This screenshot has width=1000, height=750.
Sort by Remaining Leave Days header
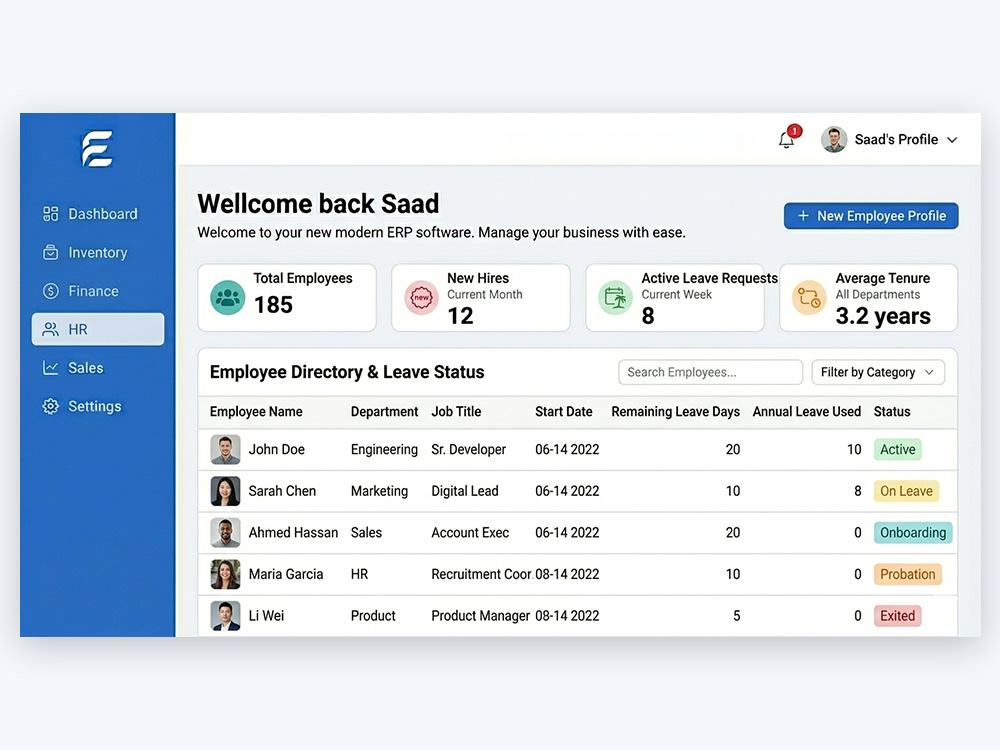pyautogui.click(x=675, y=412)
